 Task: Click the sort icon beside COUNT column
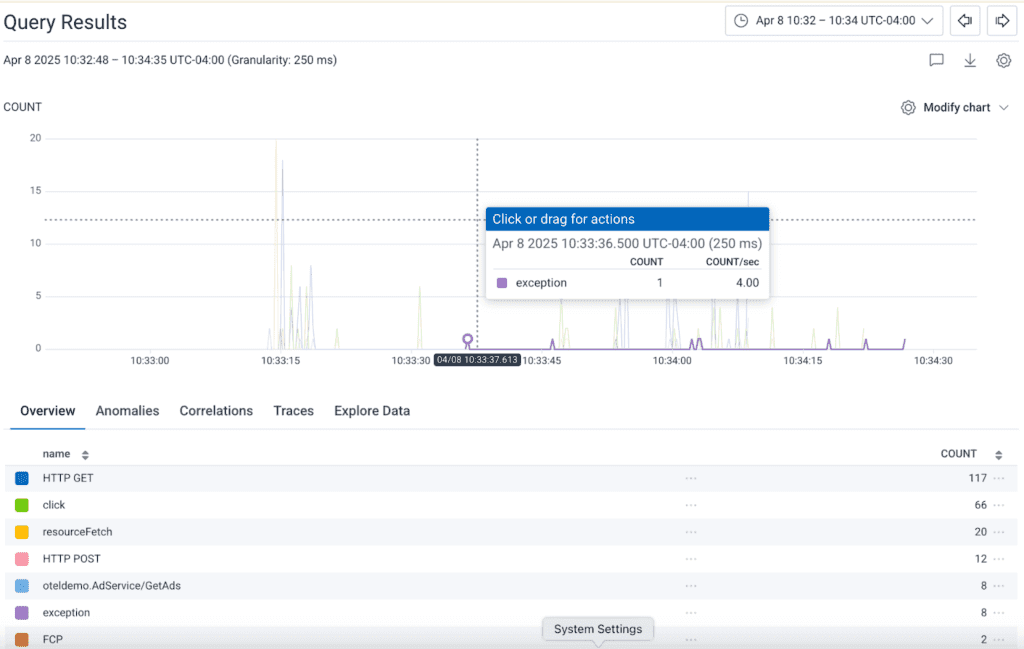(998, 454)
